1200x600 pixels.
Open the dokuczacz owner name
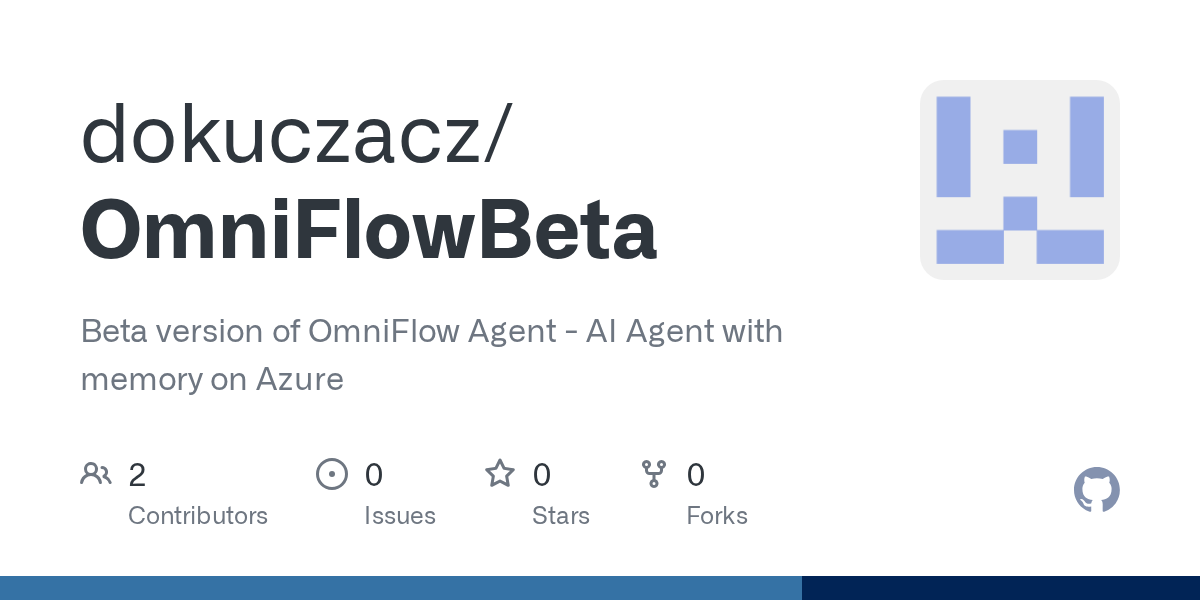pos(290,135)
